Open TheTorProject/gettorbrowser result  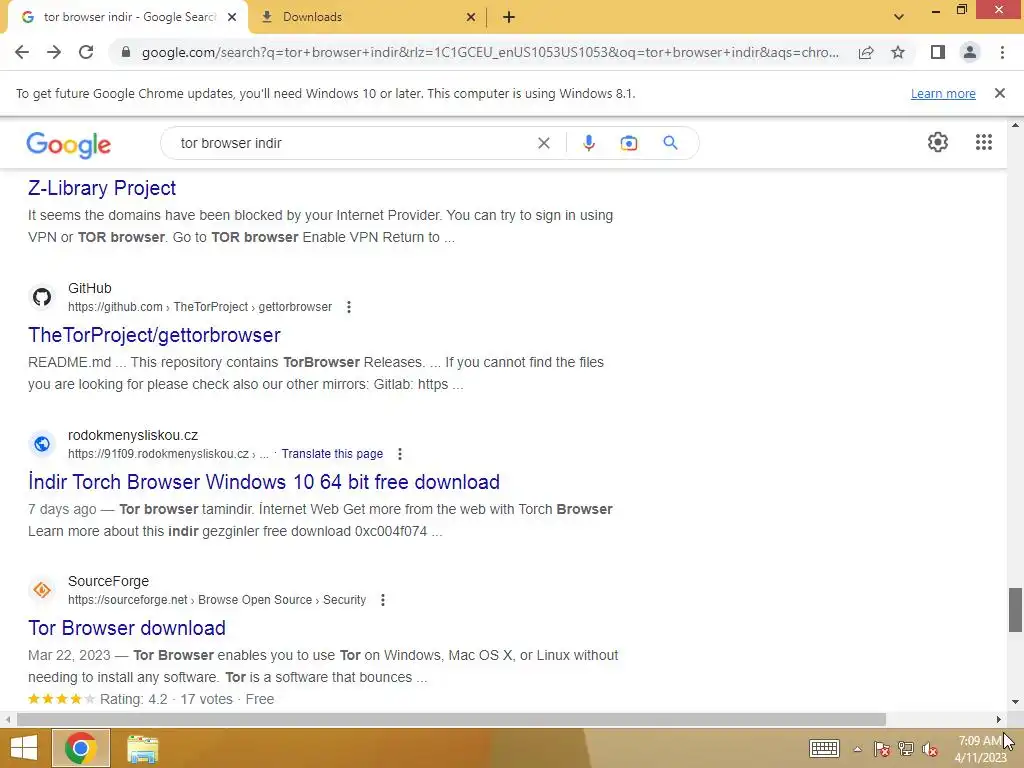[x=154, y=335]
